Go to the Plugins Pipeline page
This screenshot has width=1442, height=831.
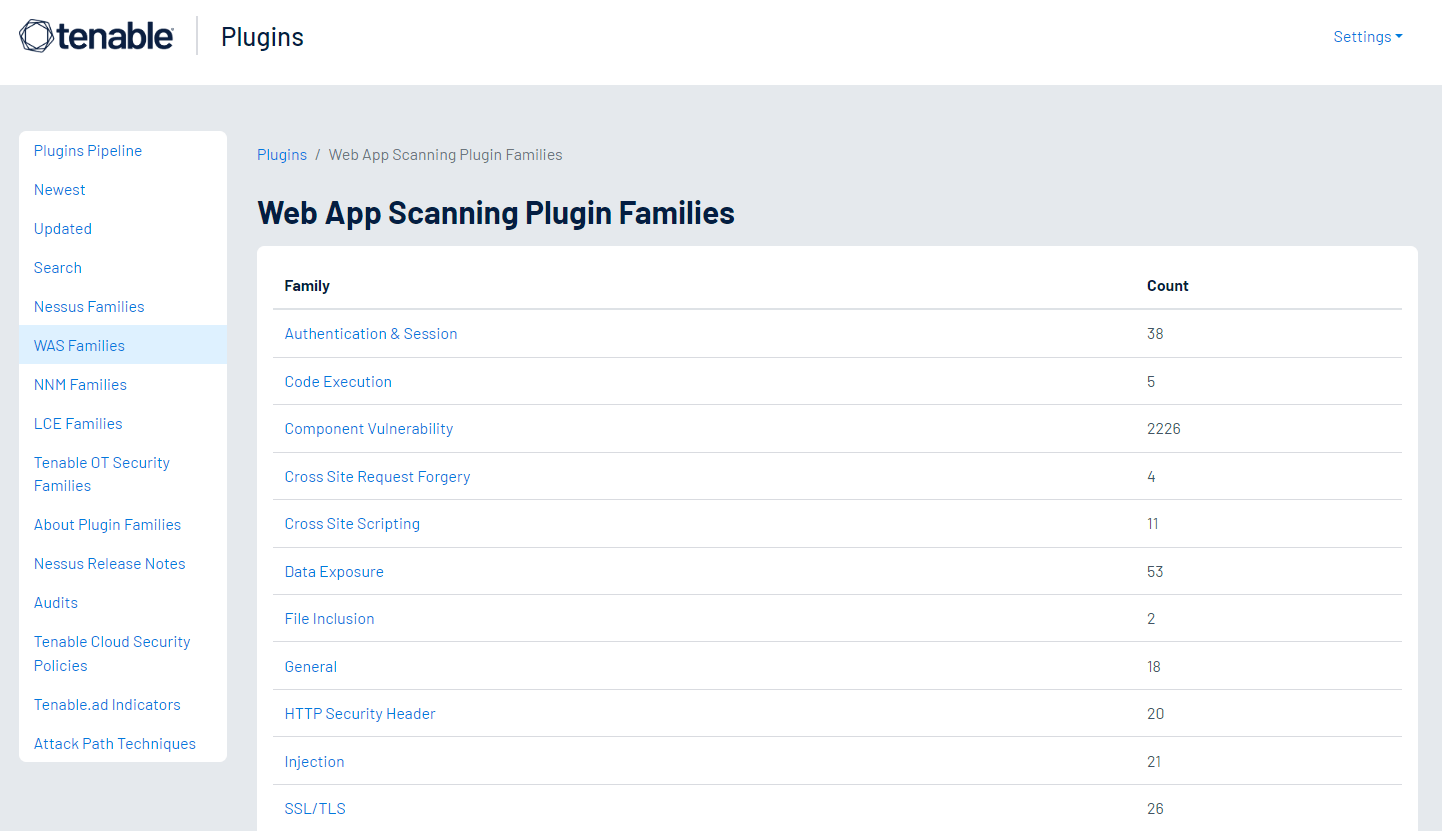88,150
